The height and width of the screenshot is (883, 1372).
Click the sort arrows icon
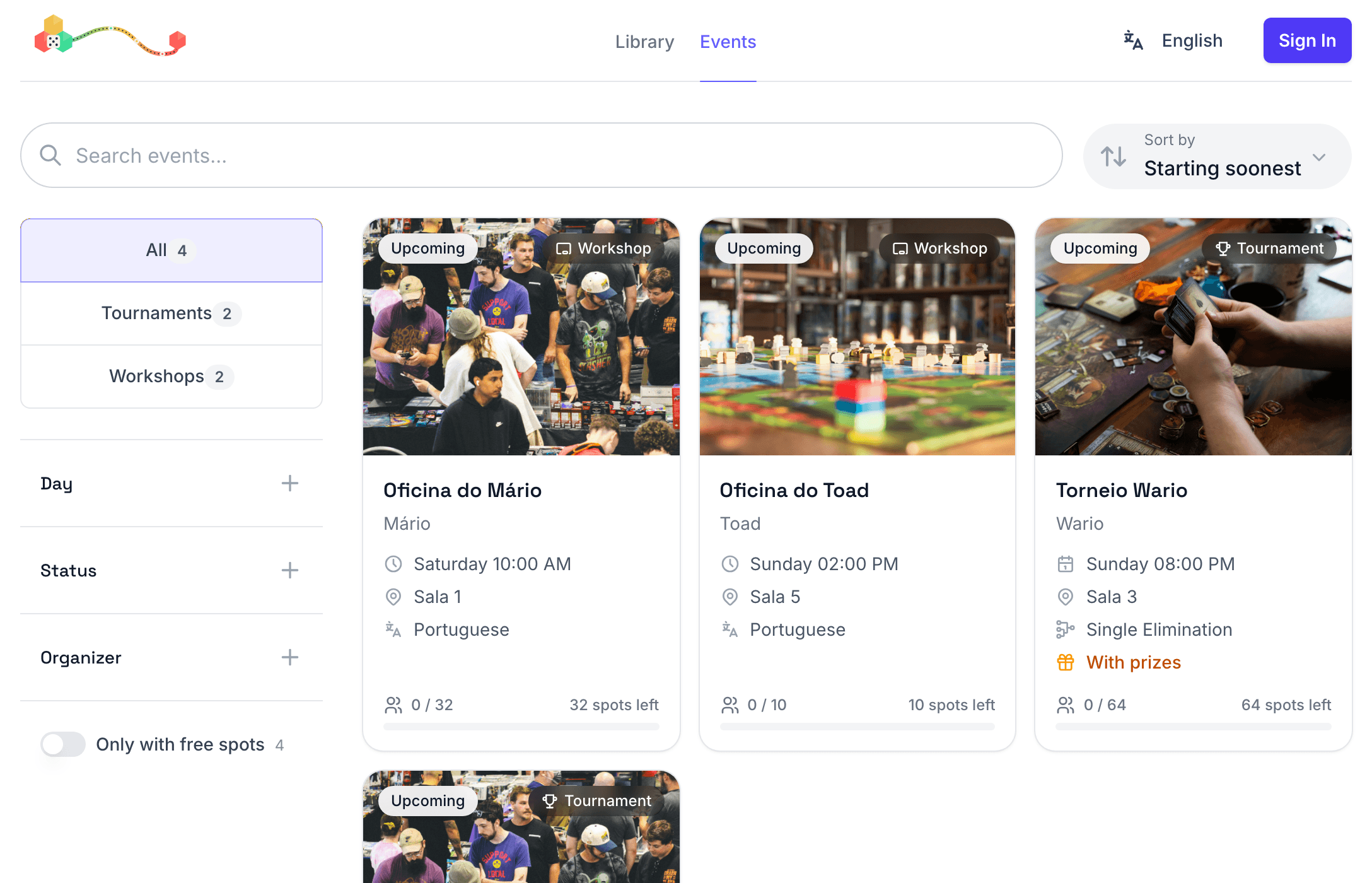pos(1113,156)
